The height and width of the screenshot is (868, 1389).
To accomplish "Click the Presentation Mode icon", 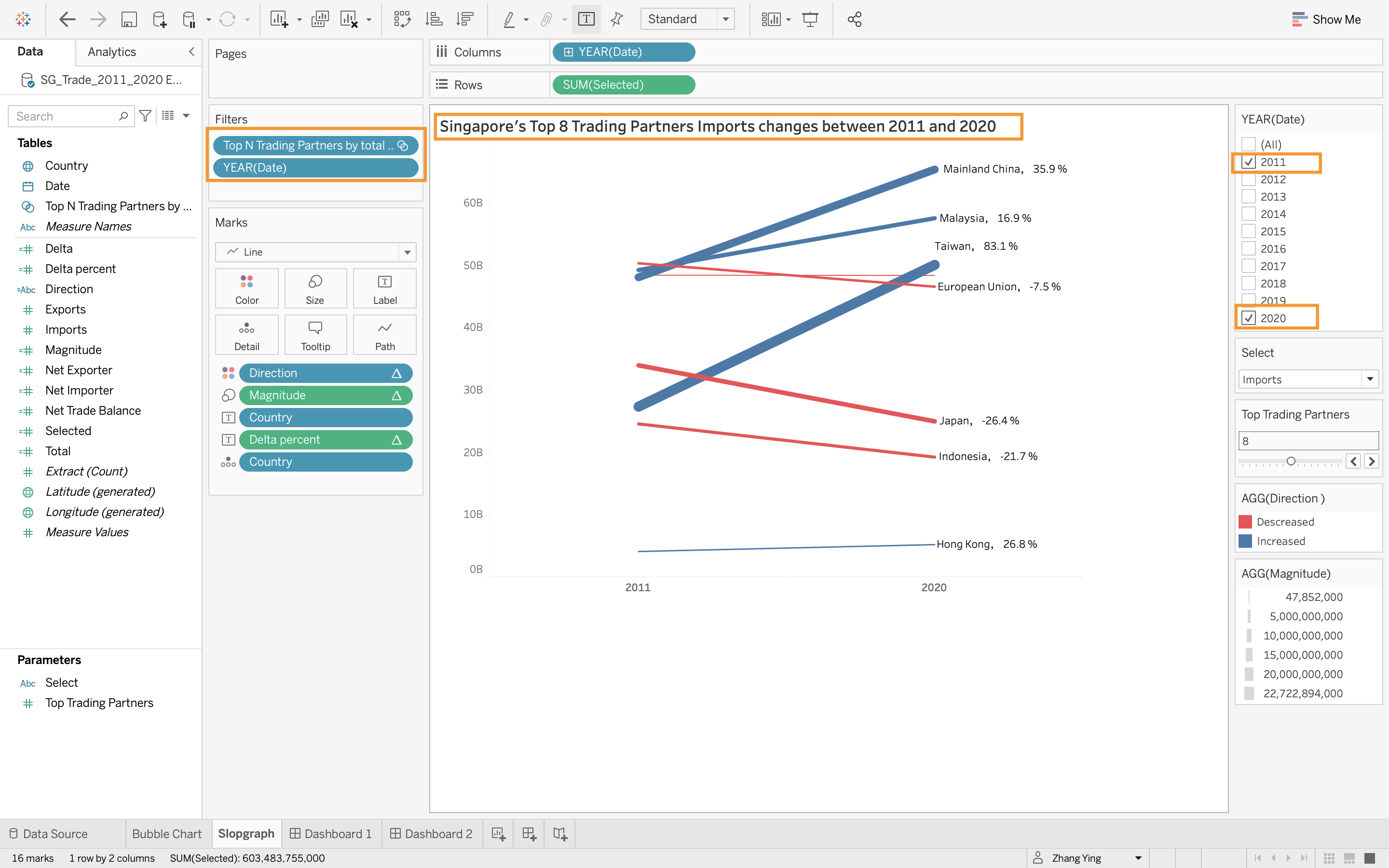I will [810, 19].
